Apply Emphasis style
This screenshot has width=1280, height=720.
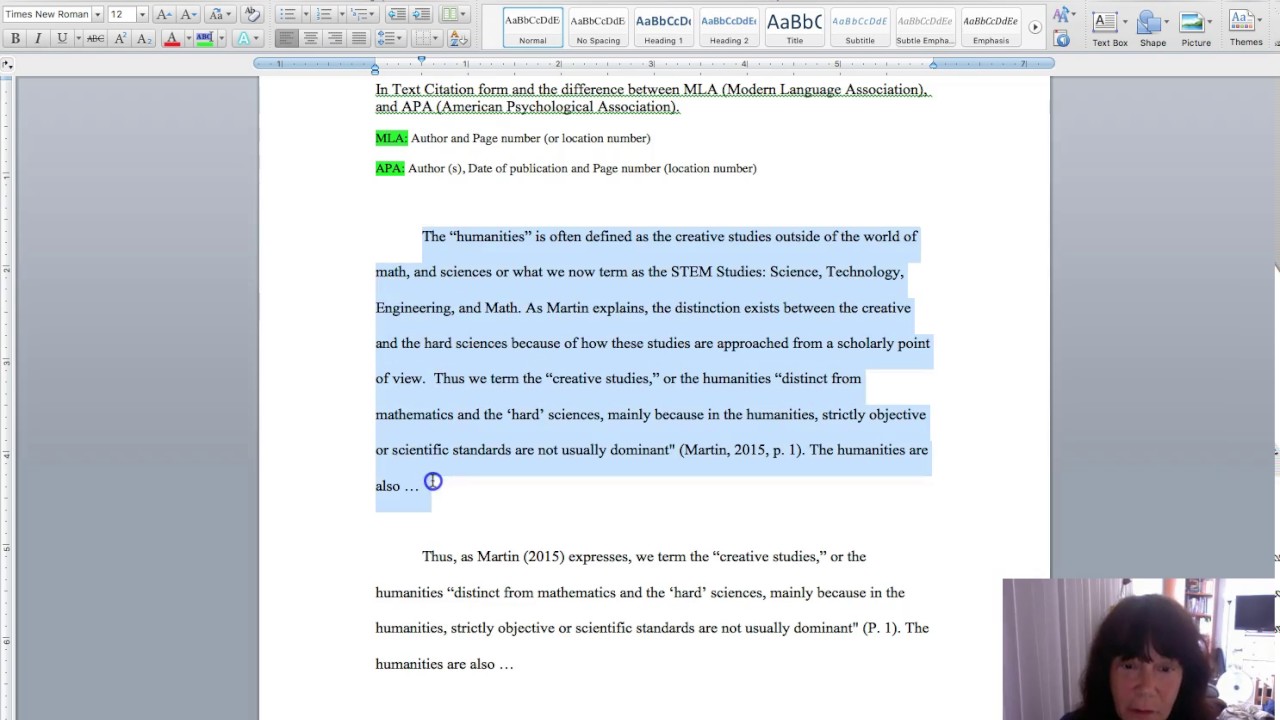coord(991,27)
